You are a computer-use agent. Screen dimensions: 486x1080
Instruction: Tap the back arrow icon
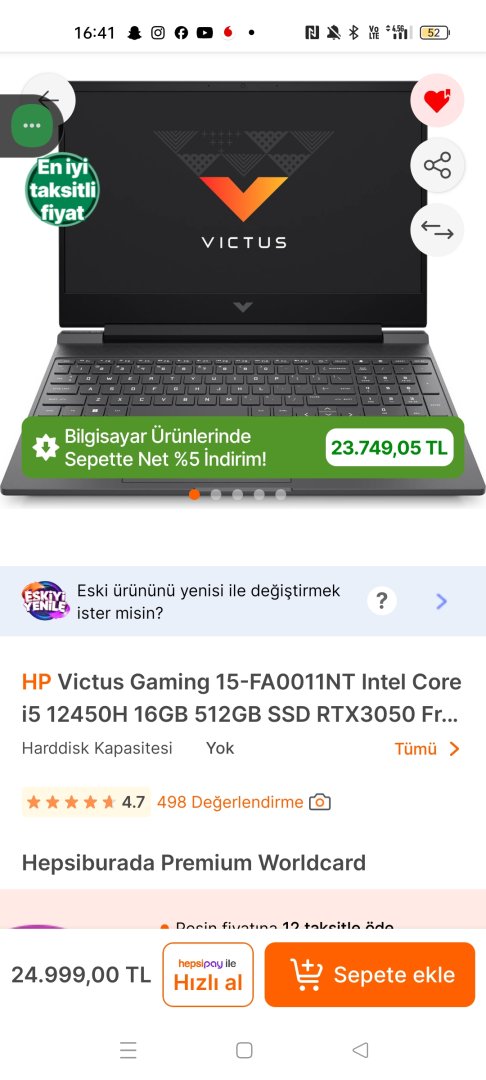point(50,98)
